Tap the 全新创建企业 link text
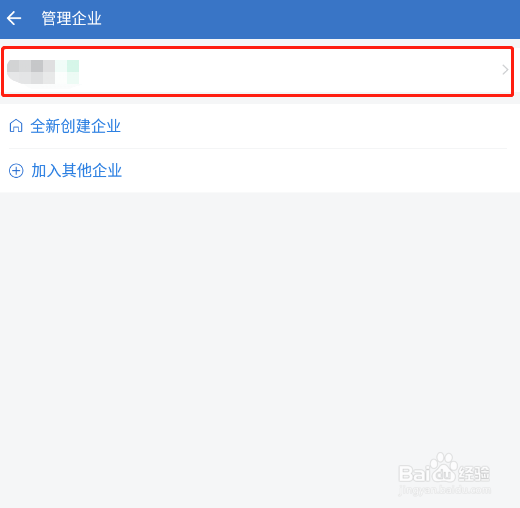The width and height of the screenshot is (520, 508). tap(76, 126)
